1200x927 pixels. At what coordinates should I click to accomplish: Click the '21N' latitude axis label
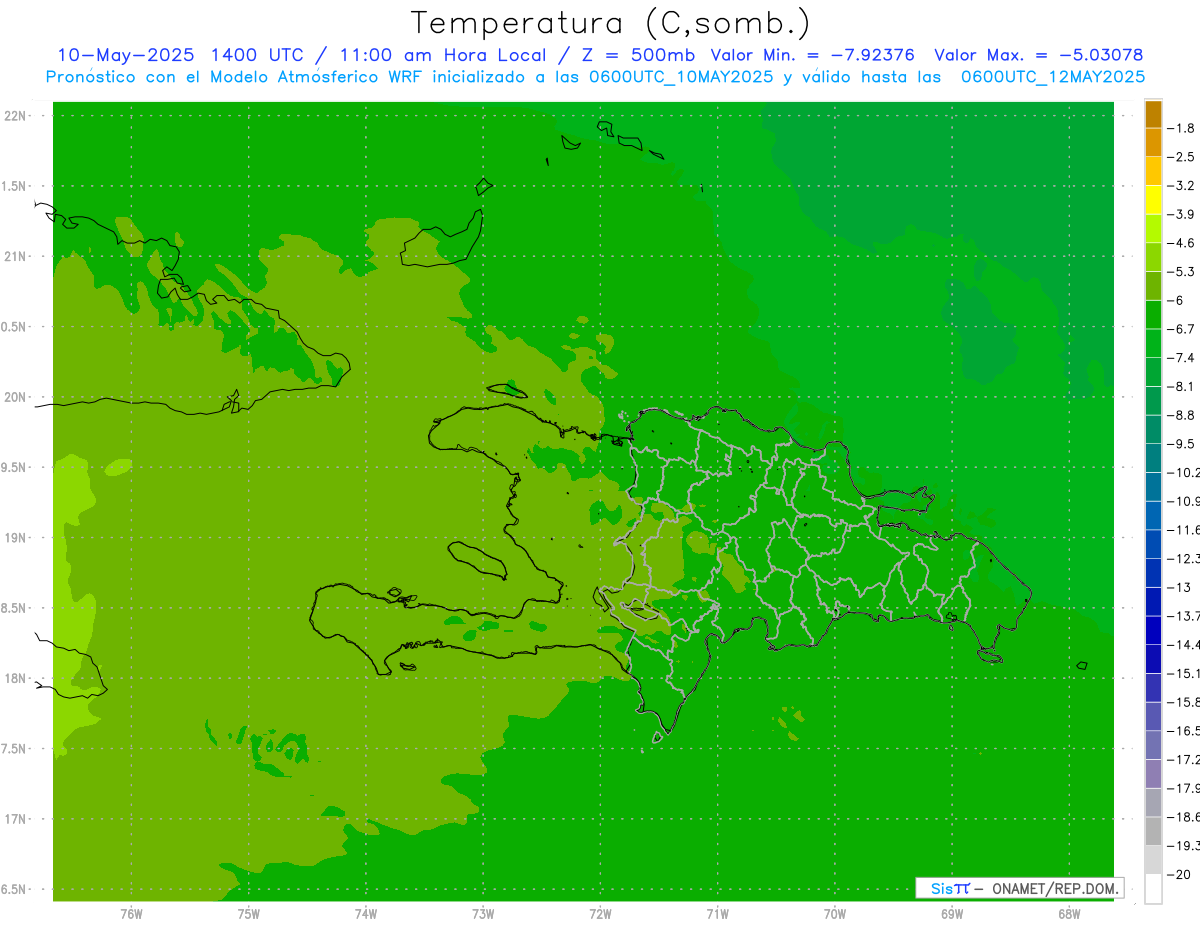click(x=16, y=256)
